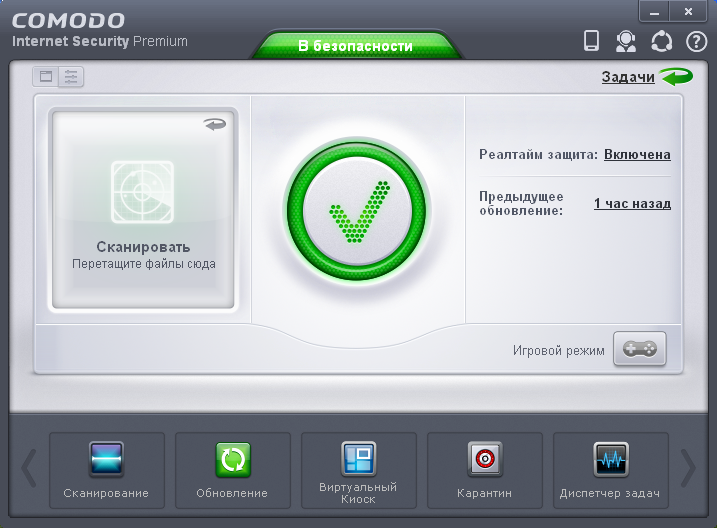Show next shortcuts with right chevron
The image size is (717, 528).
click(688, 468)
